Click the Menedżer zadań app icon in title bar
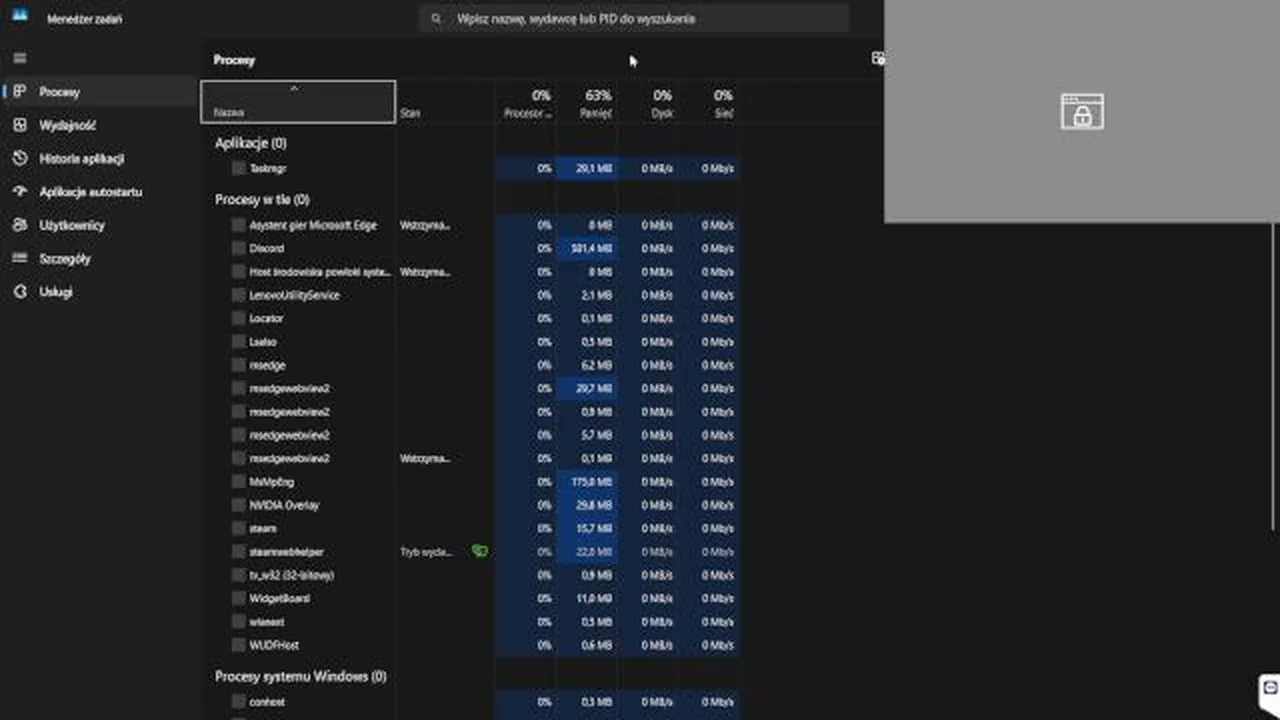Screen dimensions: 1280x720 [x=20, y=17]
